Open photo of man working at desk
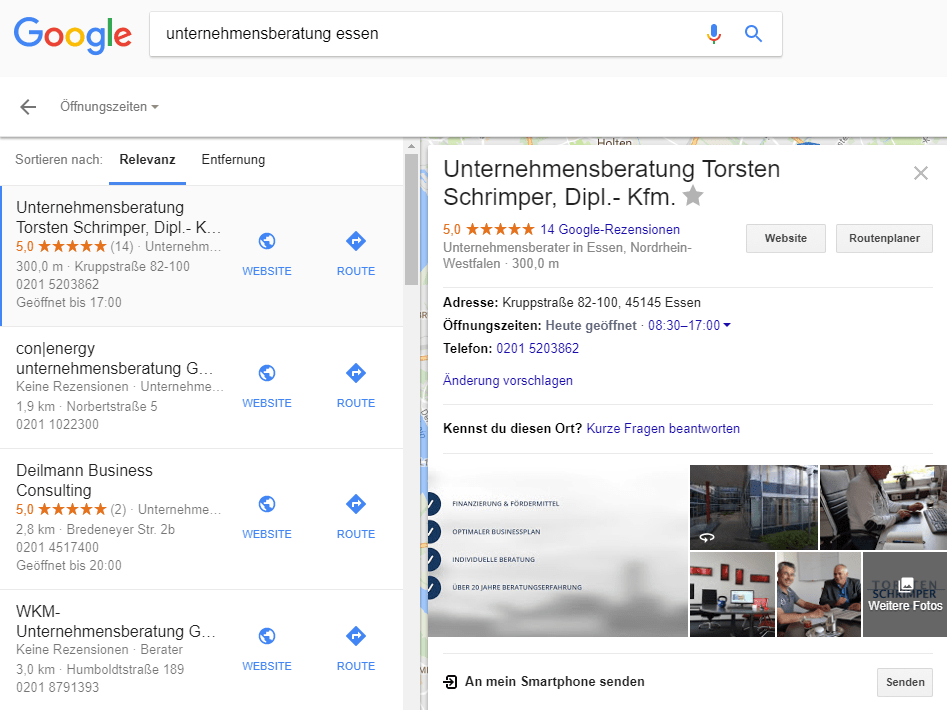Image resolution: width=947 pixels, height=710 pixels. [x=884, y=507]
